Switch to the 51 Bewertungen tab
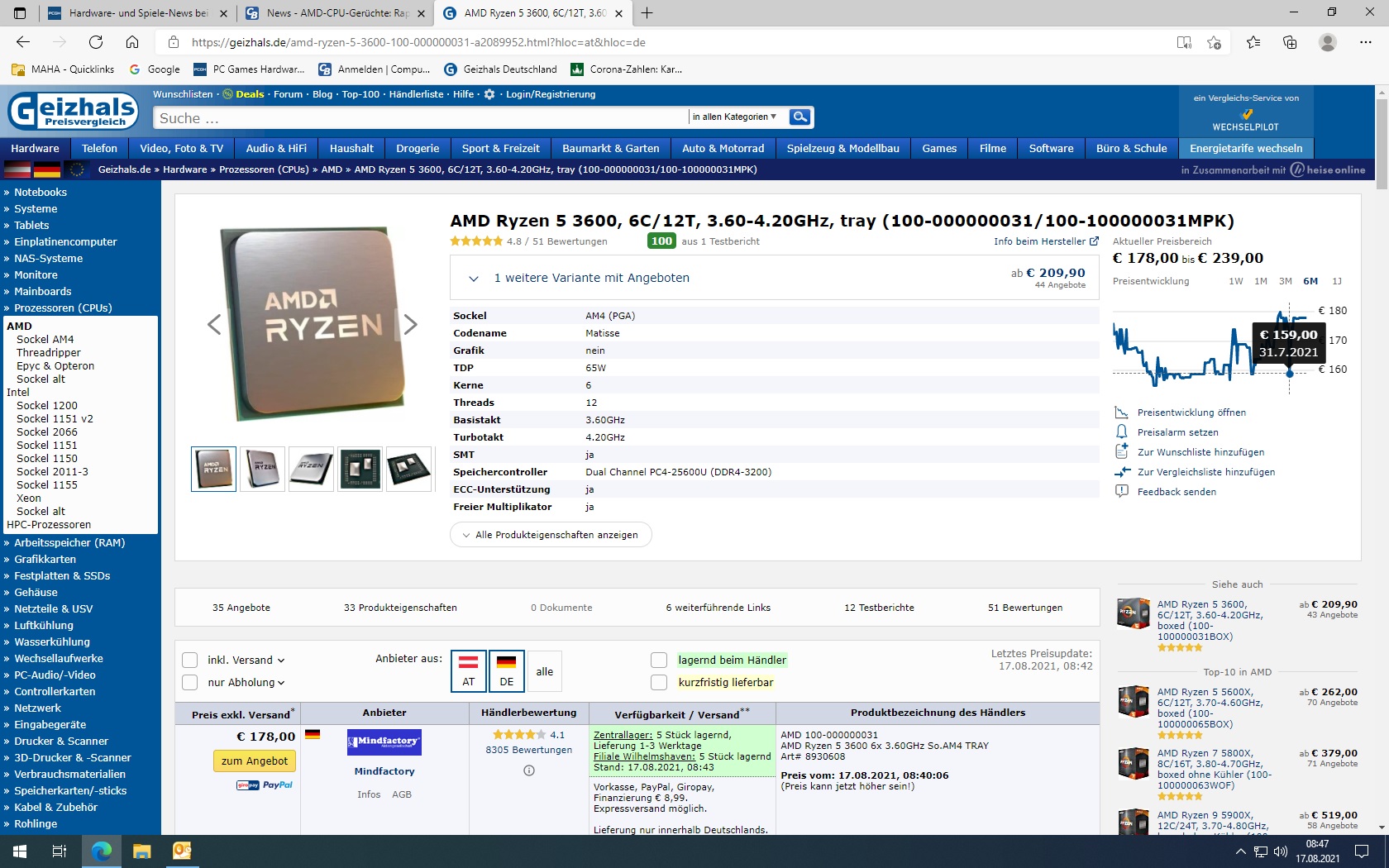This screenshot has width=1389, height=868. point(1025,608)
